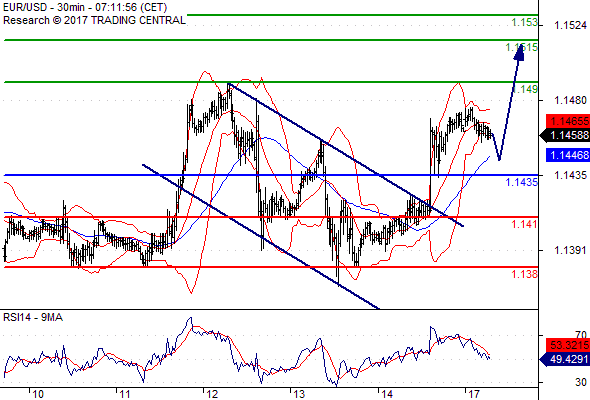Click the 1.1524 price axis value

click(570, 26)
